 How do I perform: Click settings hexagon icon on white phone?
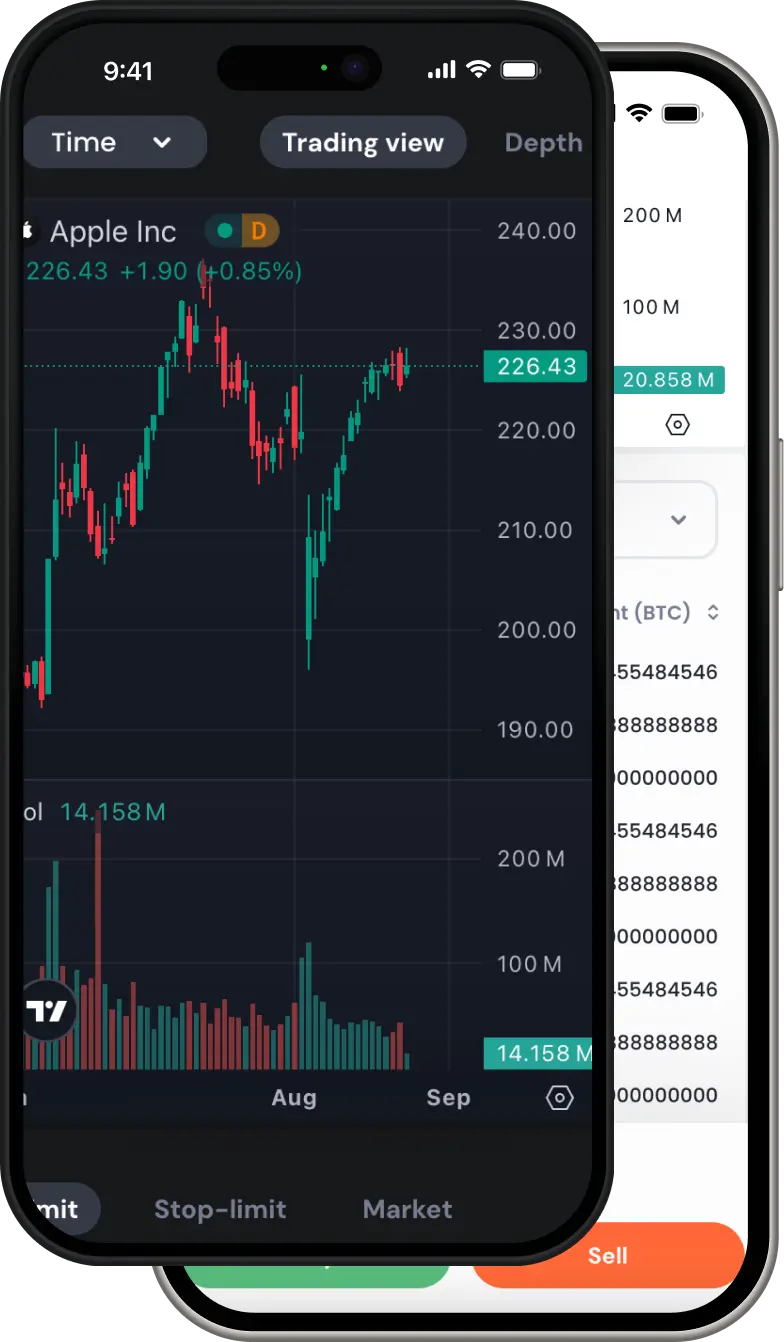point(677,425)
